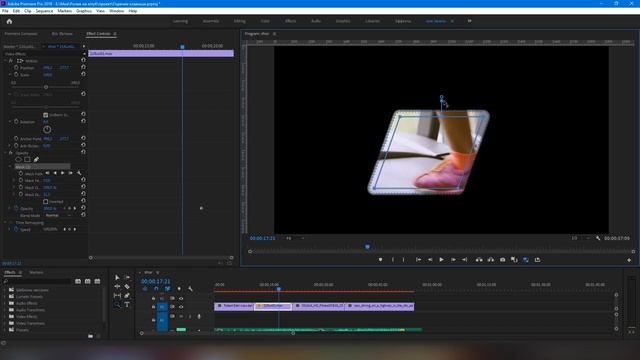Show more workspaces overflow chevron
Image resolution: width=640 pixels, height=360 pixels.
click(469, 21)
